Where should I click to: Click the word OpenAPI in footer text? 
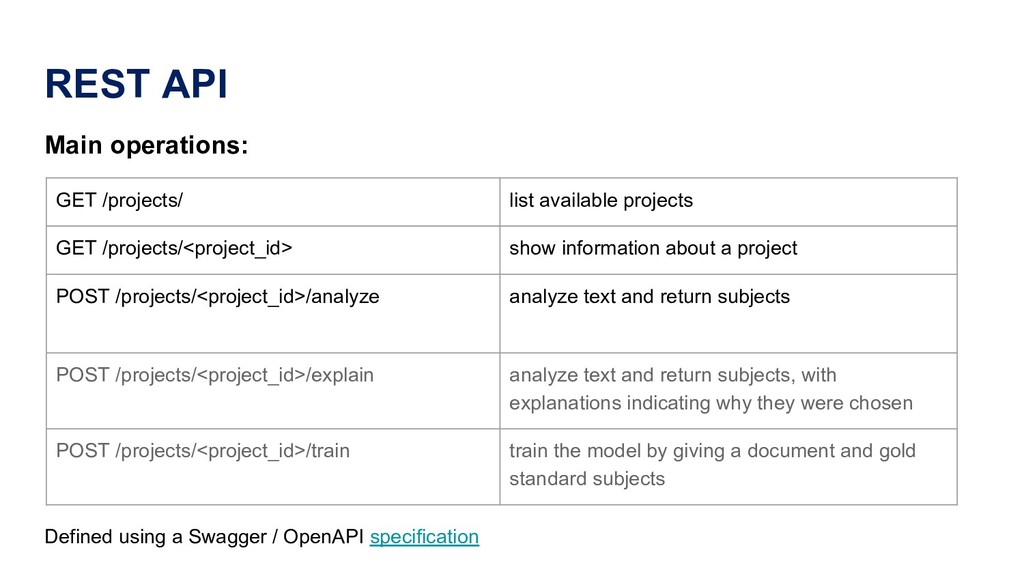click(324, 537)
